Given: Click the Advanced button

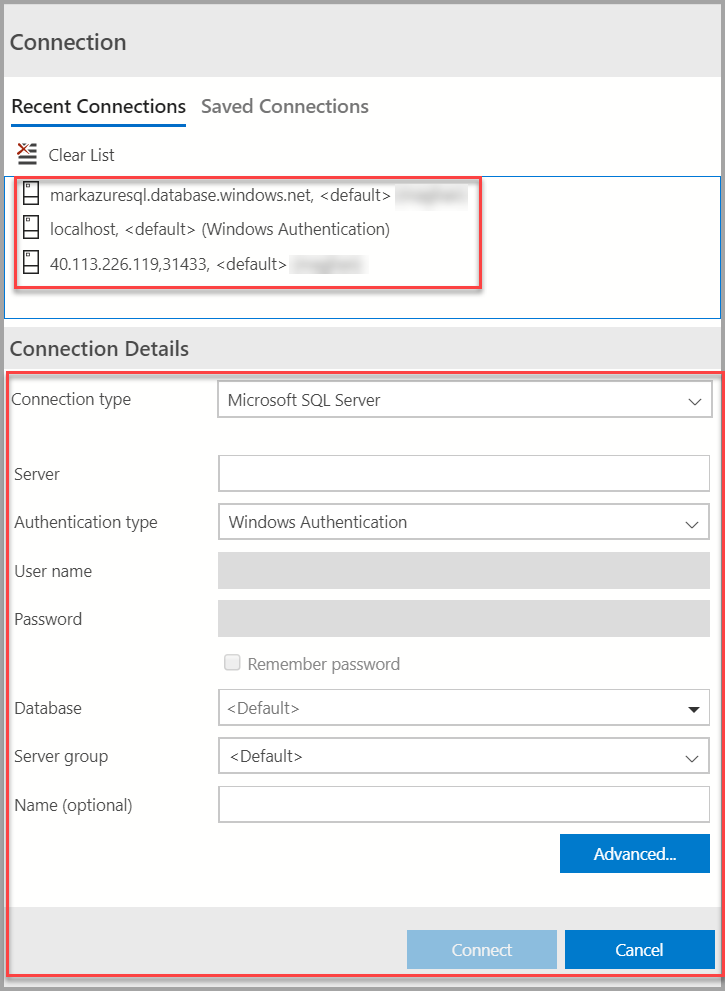Looking at the screenshot, I should (634, 854).
